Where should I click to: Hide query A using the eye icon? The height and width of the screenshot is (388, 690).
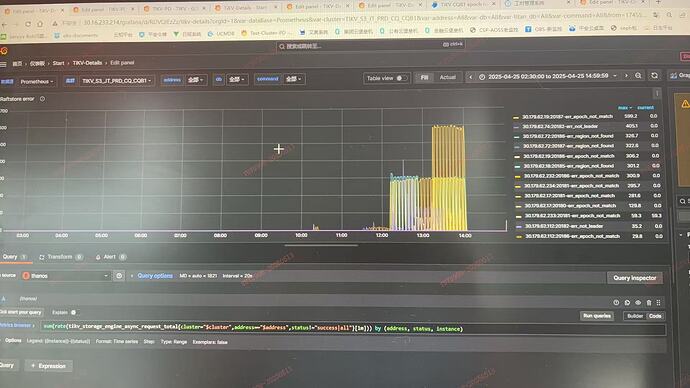[x=638, y=303]
